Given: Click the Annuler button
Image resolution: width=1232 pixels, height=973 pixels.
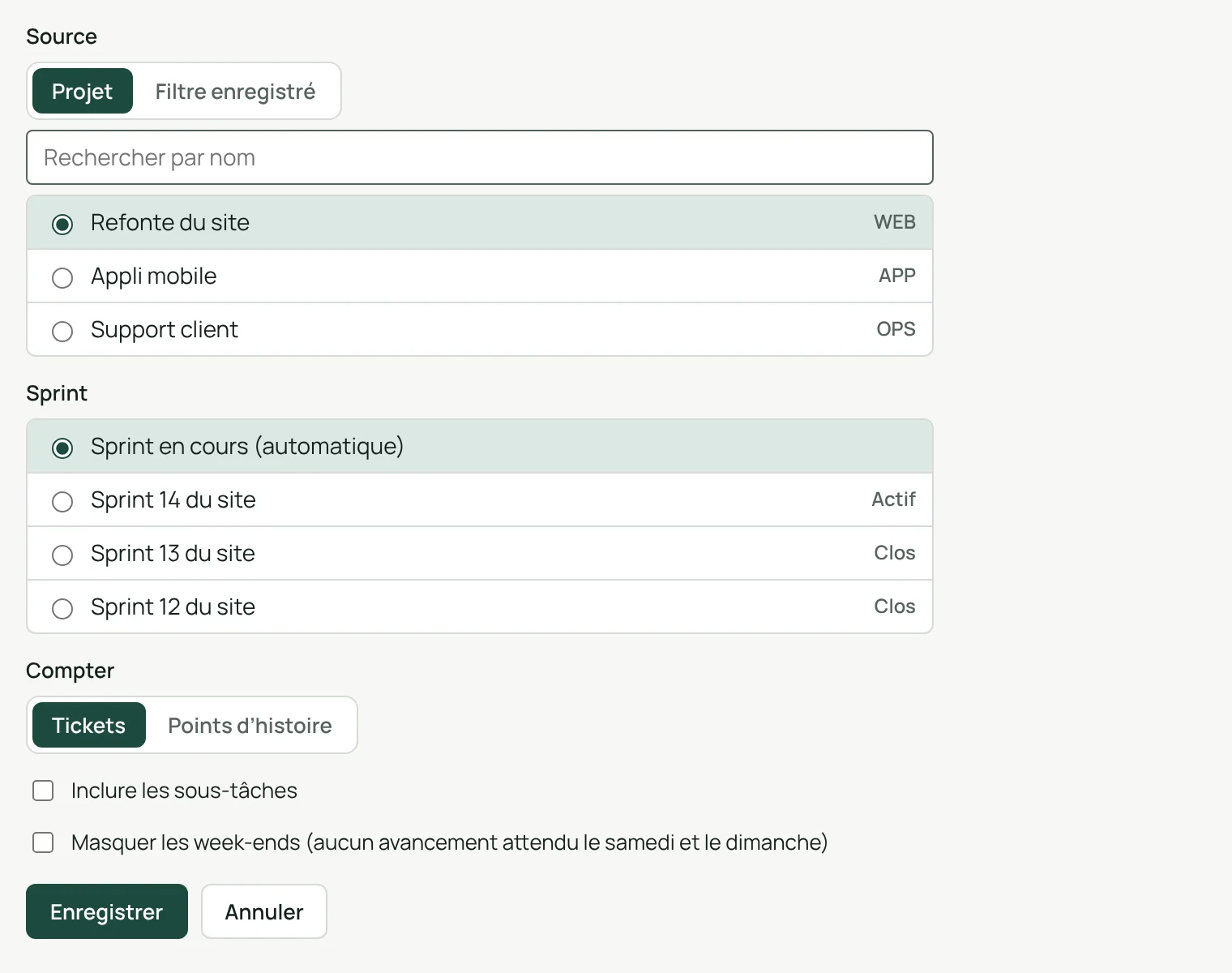Looking at the screenshot, I should click(264, 911).
